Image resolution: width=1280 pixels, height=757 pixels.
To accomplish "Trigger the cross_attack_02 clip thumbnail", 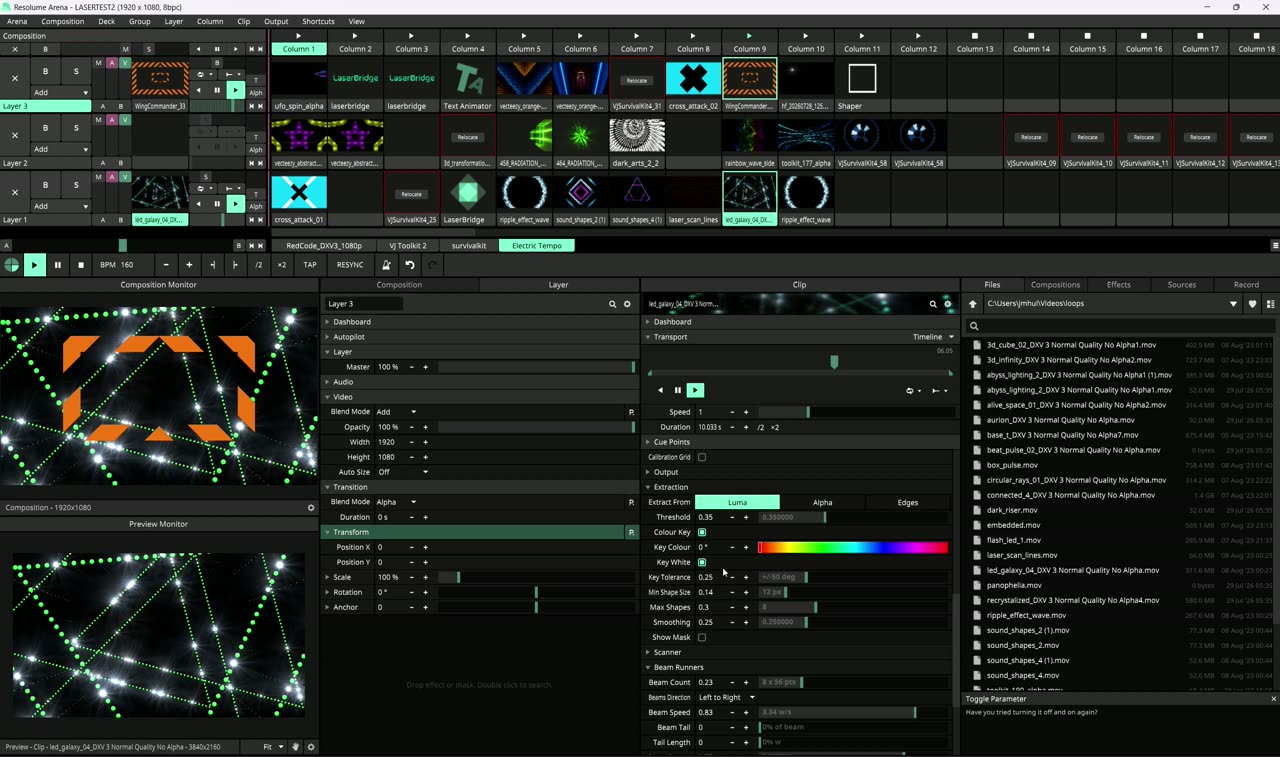I will click(x=693, y=78).
